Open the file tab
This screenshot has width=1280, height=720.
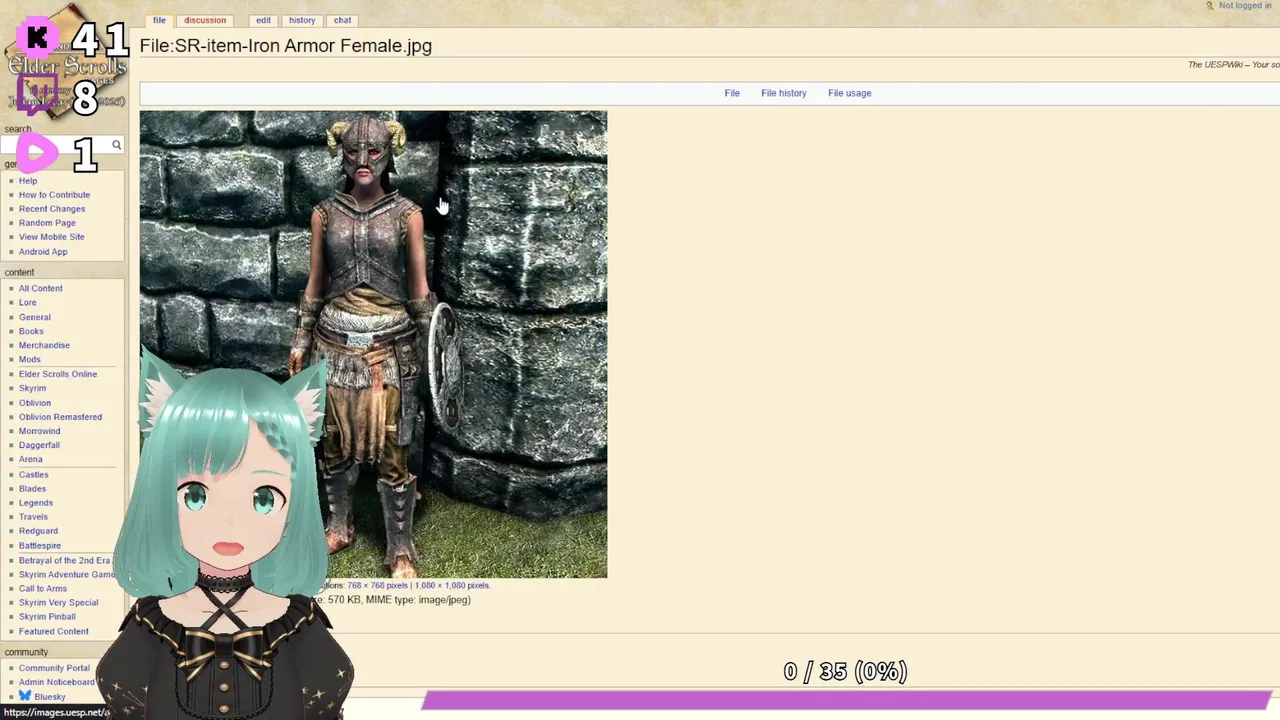click(159, 20)
